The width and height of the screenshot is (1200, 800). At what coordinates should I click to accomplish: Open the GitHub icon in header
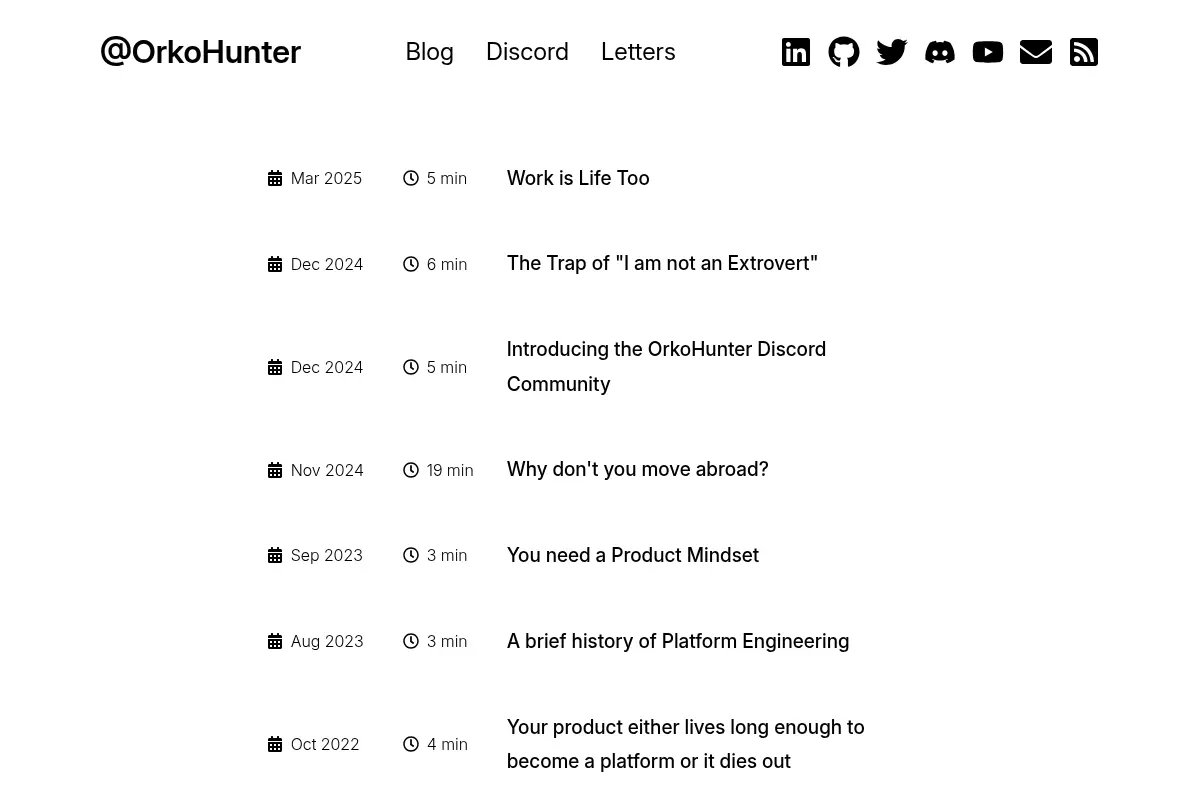844,52
